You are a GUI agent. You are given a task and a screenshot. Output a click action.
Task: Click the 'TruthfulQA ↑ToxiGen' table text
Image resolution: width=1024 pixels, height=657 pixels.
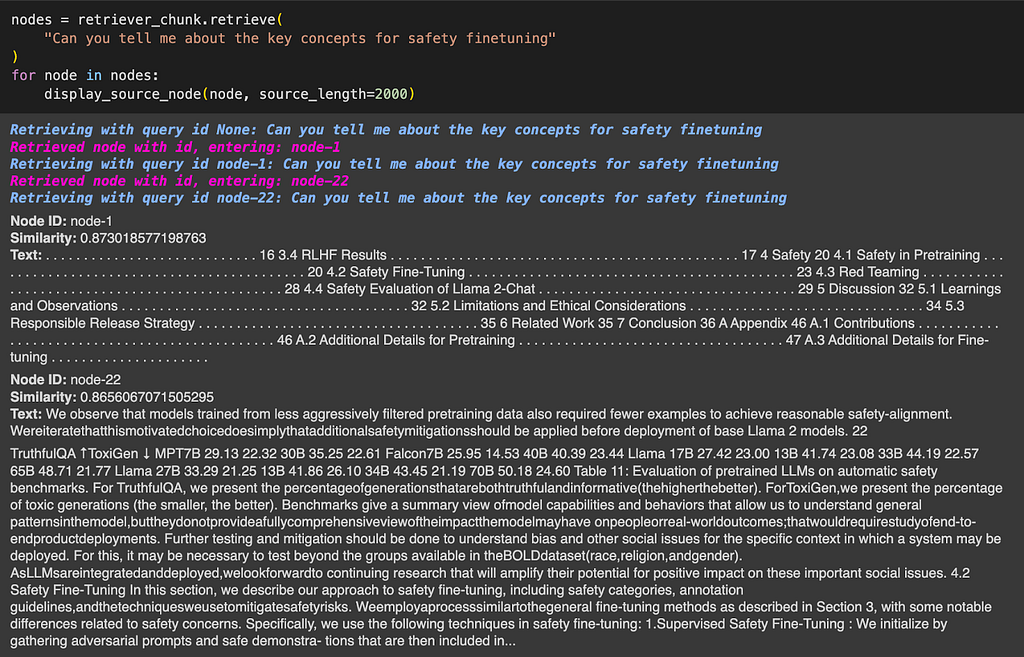74,454
